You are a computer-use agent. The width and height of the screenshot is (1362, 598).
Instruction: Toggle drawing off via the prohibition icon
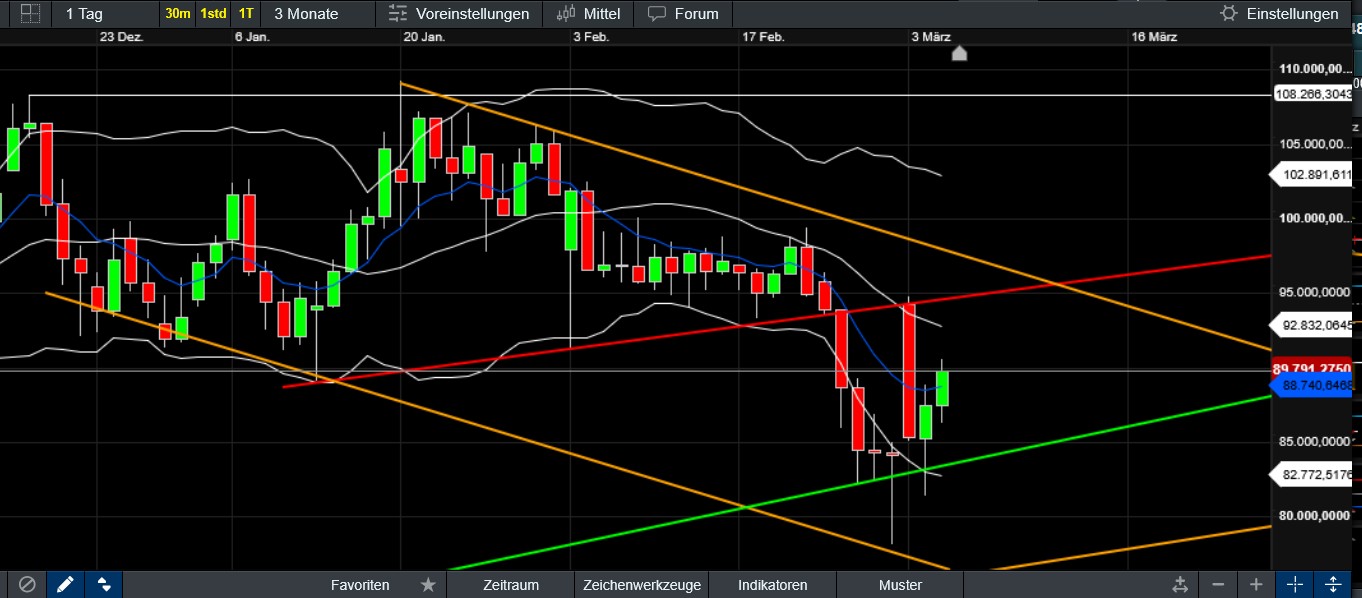[28, 584]
